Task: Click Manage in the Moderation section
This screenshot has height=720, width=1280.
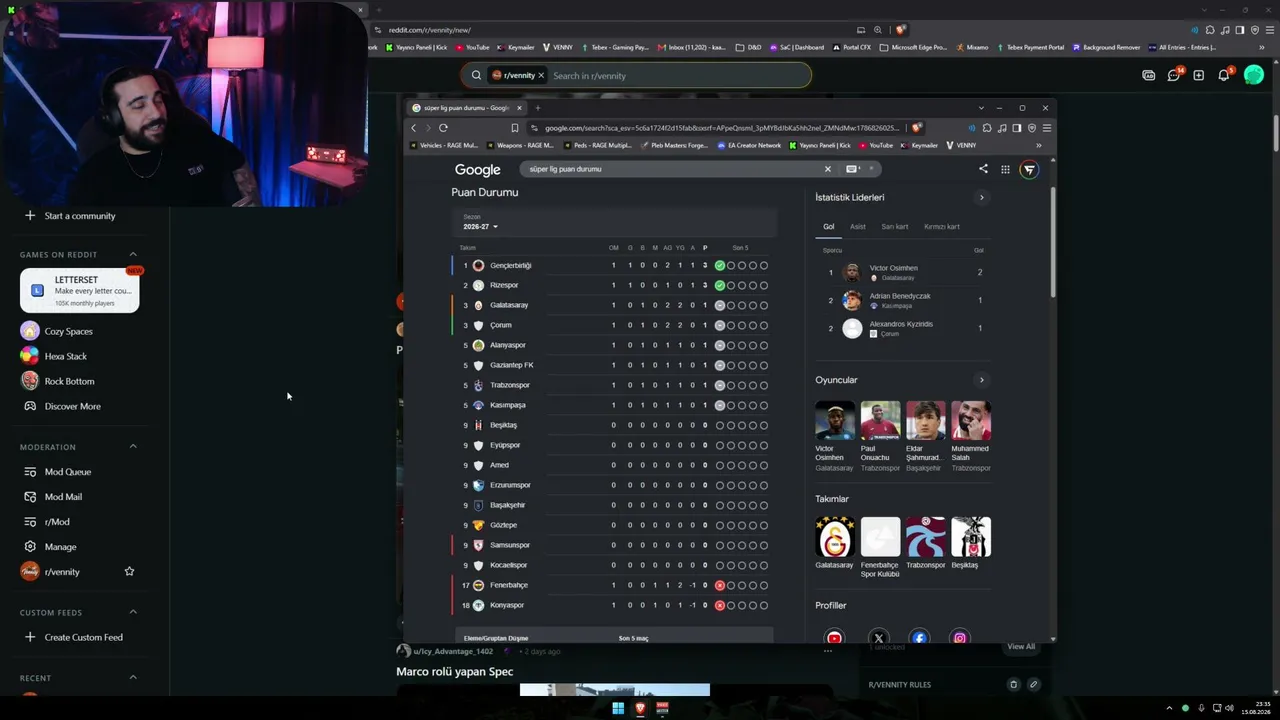Action: point(60,547)
